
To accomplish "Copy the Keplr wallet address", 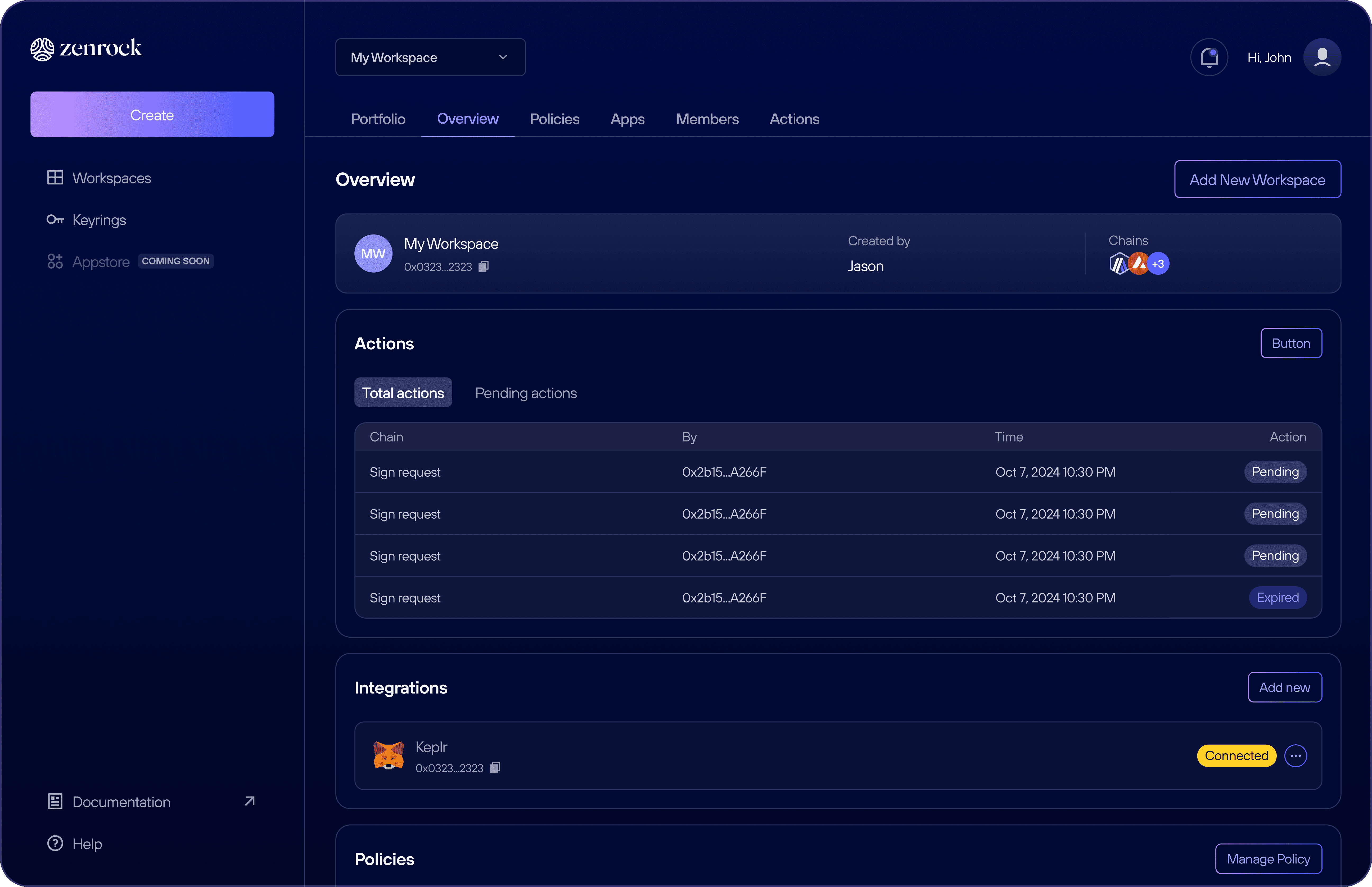I will (495, 768).
